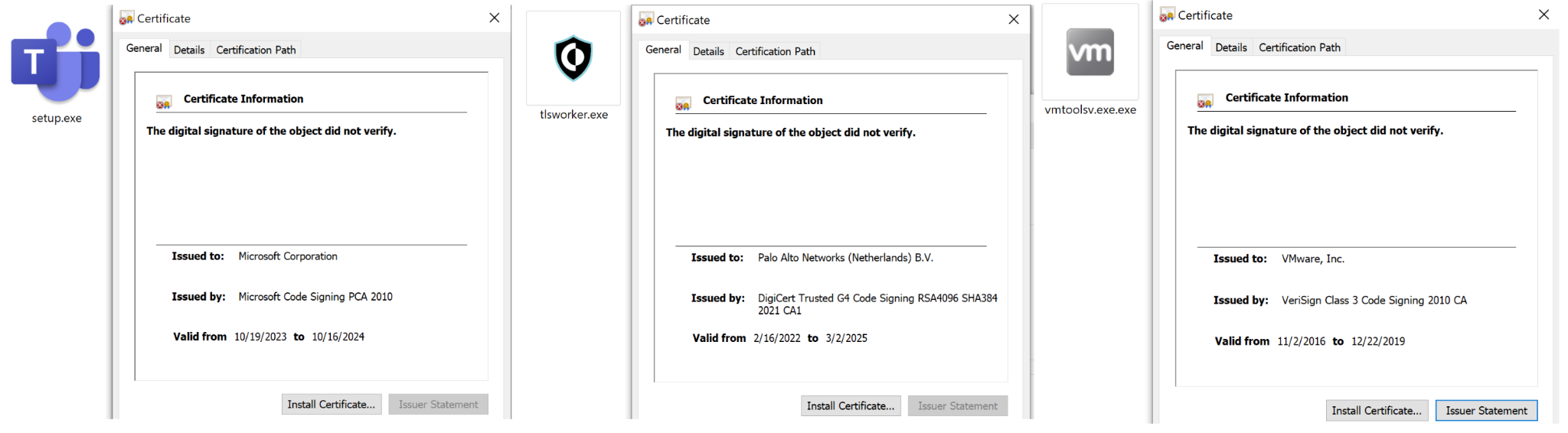The width and height of the screenshot is (1568, 433).
Task: Open Details tab in Palo Alto Networks certificate
Action: 708,51
